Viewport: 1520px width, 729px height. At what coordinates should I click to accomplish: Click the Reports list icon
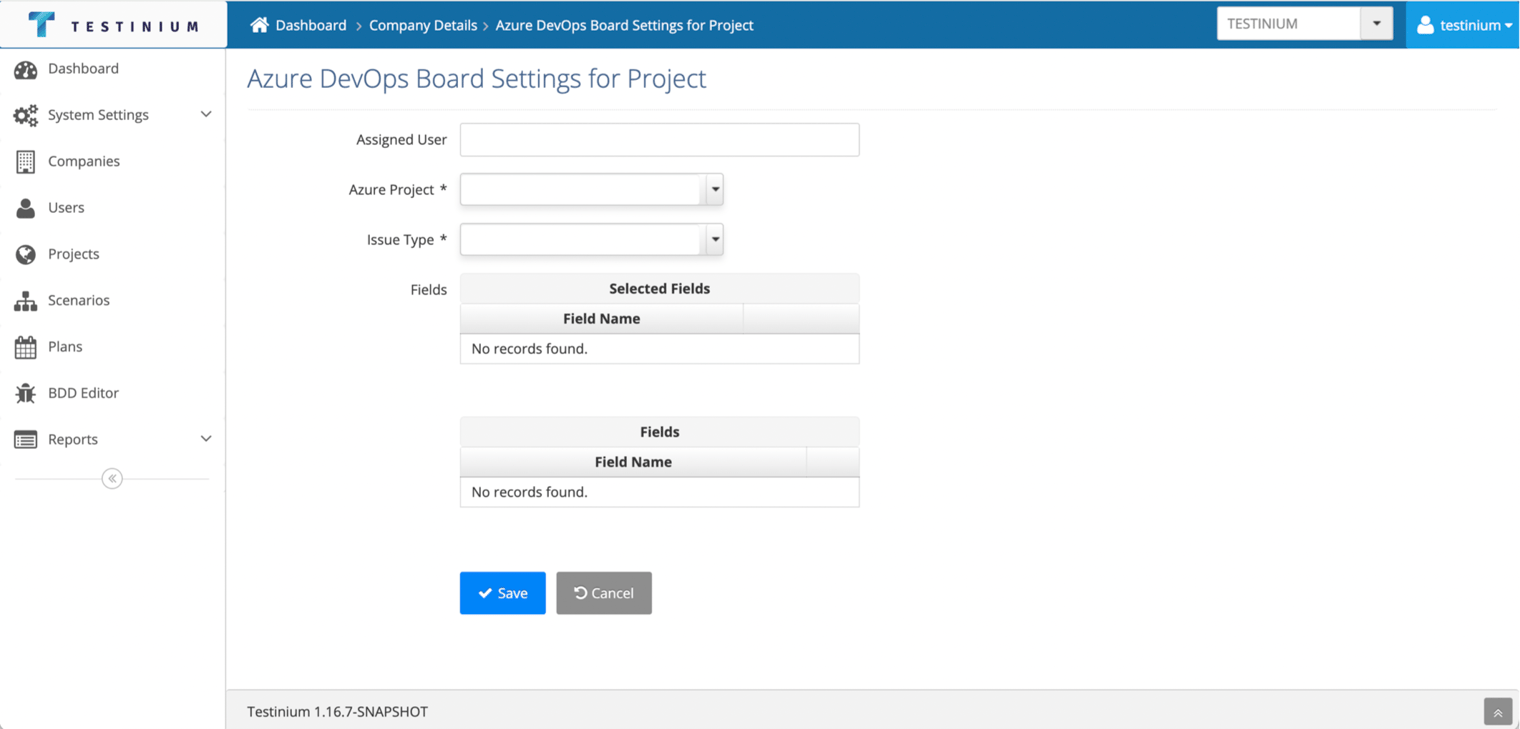pos(26,440)
